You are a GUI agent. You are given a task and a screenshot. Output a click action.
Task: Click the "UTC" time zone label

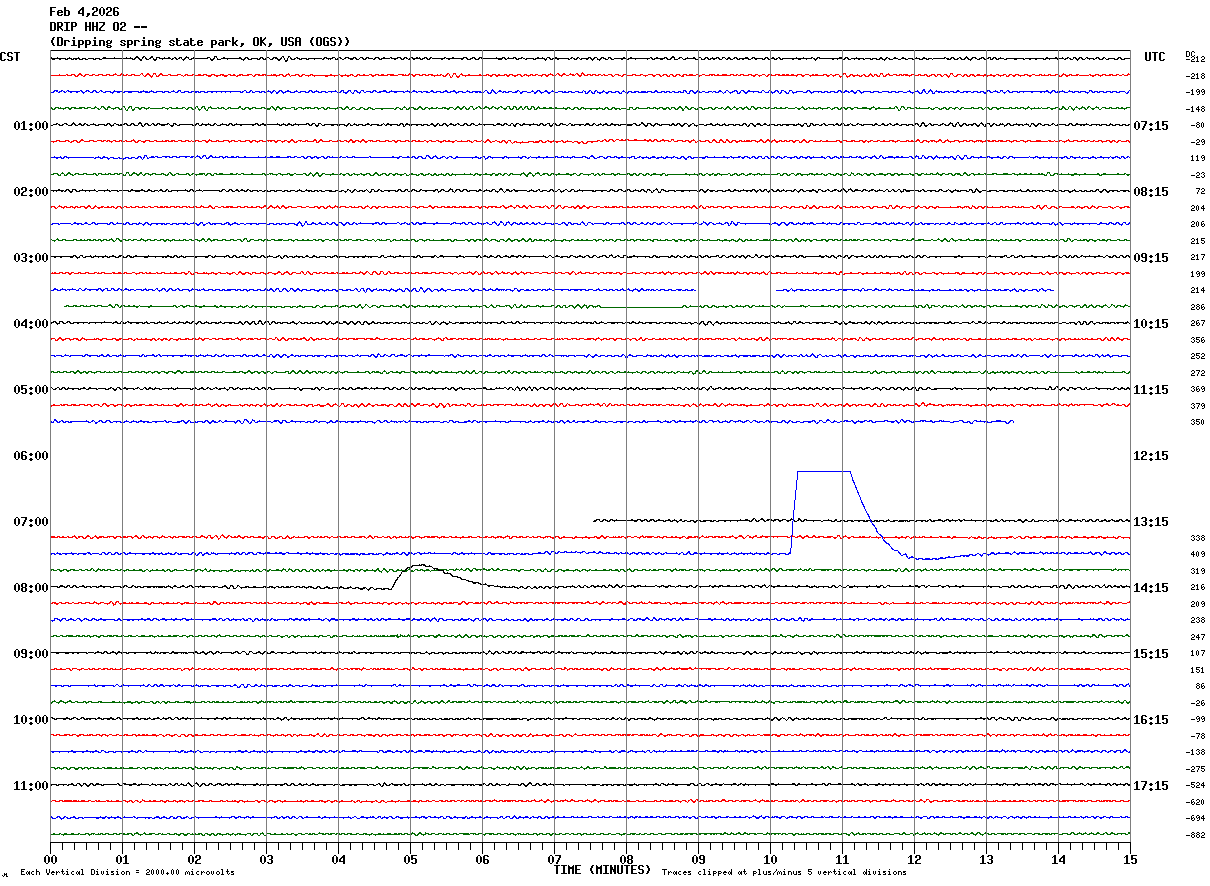[x=1155, y=58]
